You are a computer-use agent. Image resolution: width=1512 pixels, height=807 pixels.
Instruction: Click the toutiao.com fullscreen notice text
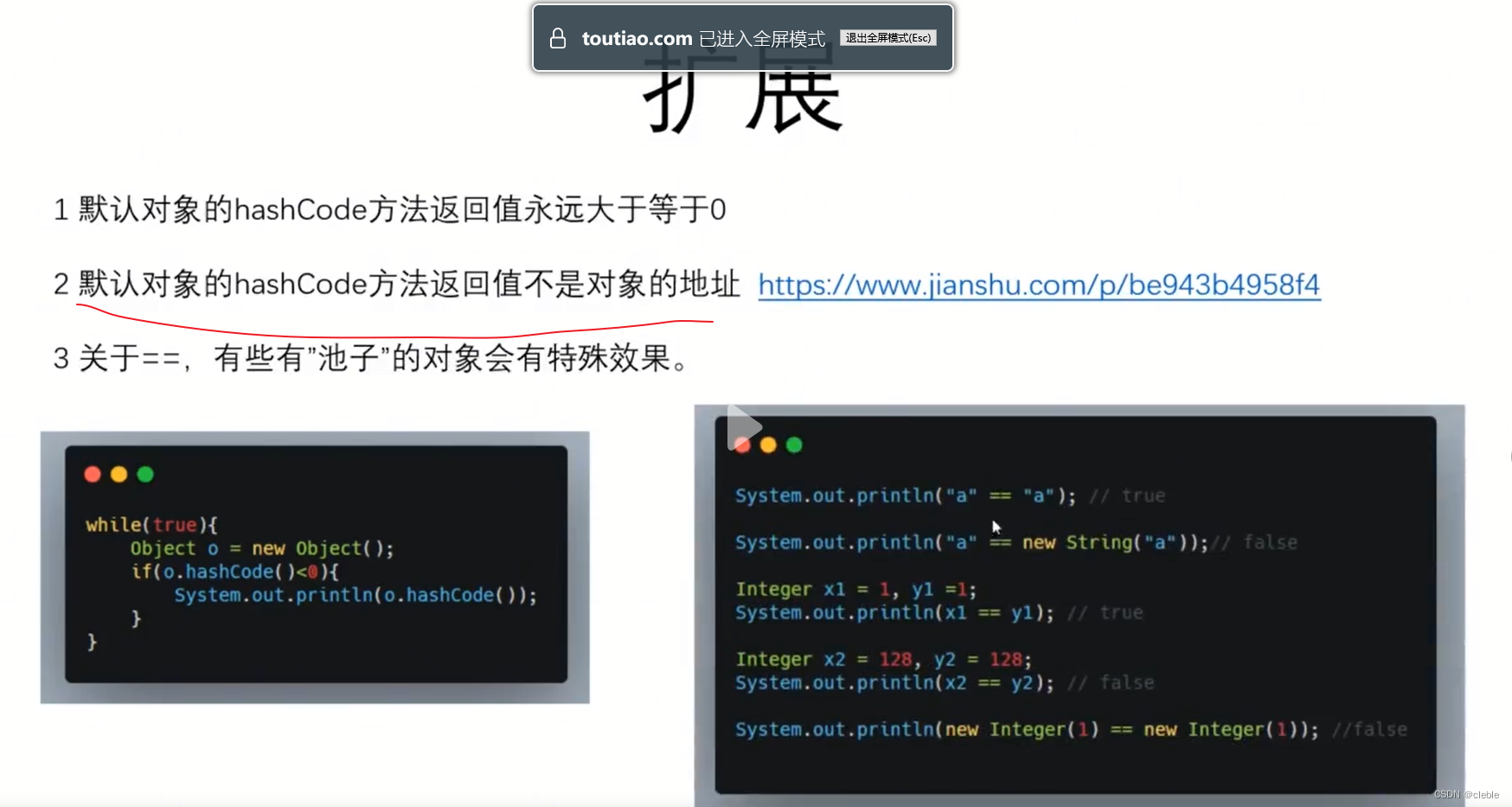point(703,38)
